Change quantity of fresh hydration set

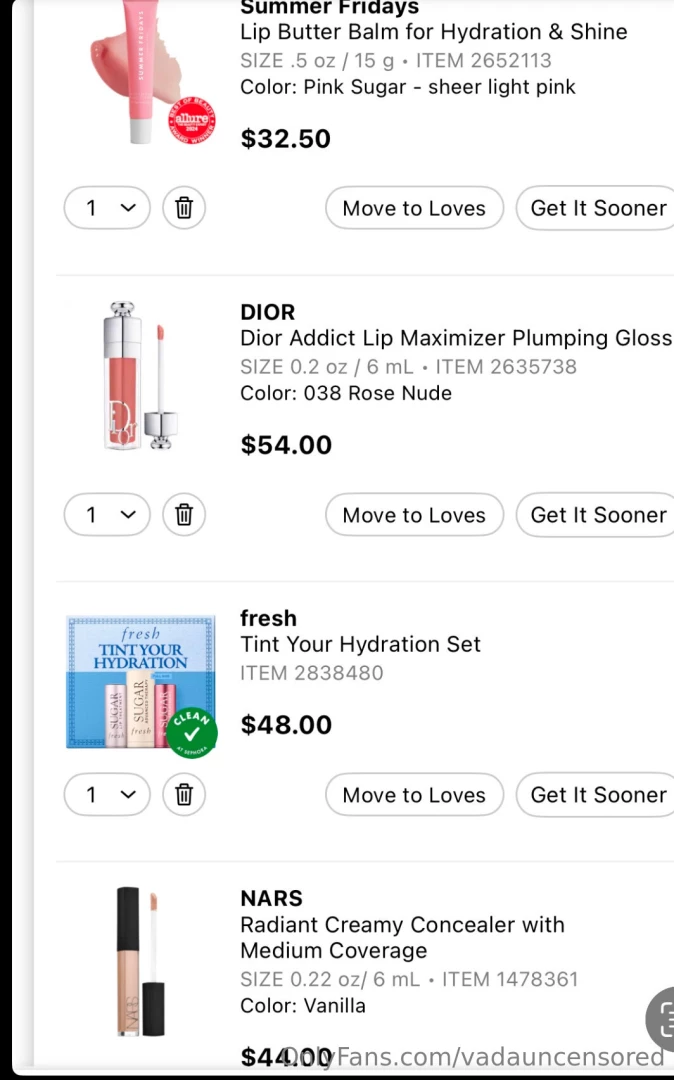coord(107,795)
